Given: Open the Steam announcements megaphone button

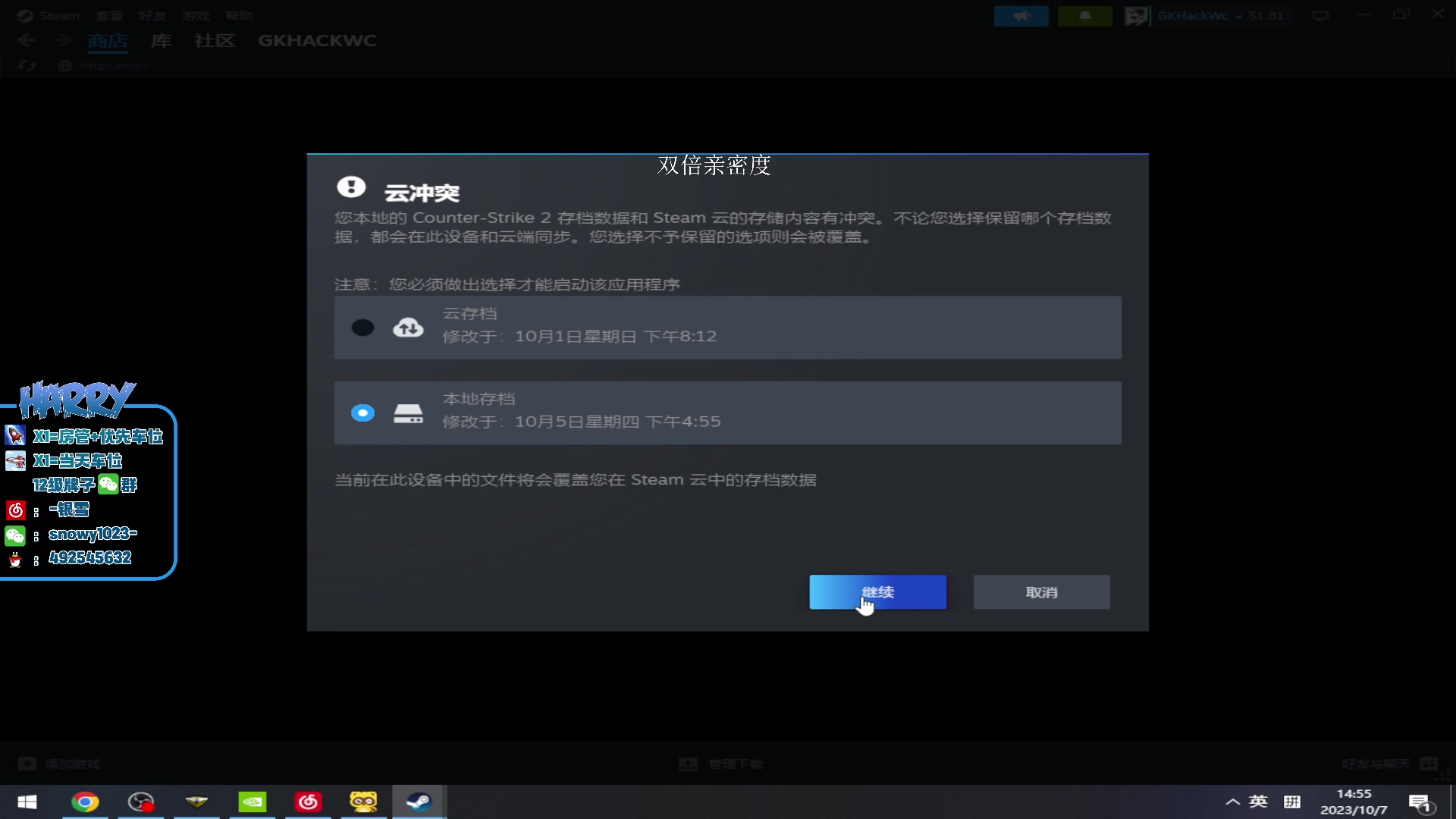Looking at the screenshot, I should pos(1021,16).
